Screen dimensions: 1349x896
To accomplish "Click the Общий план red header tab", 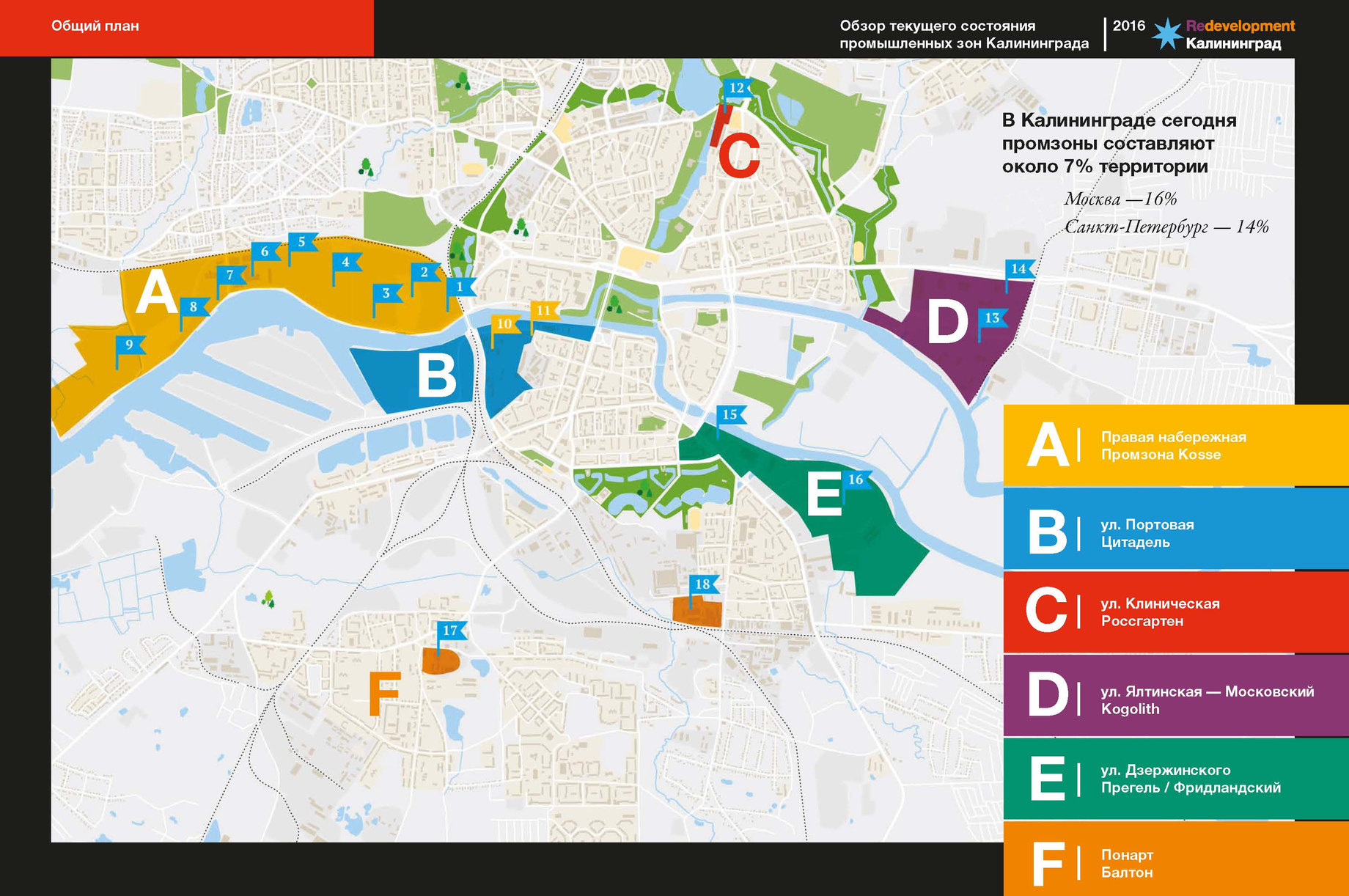I will click(x=187, y=28).
